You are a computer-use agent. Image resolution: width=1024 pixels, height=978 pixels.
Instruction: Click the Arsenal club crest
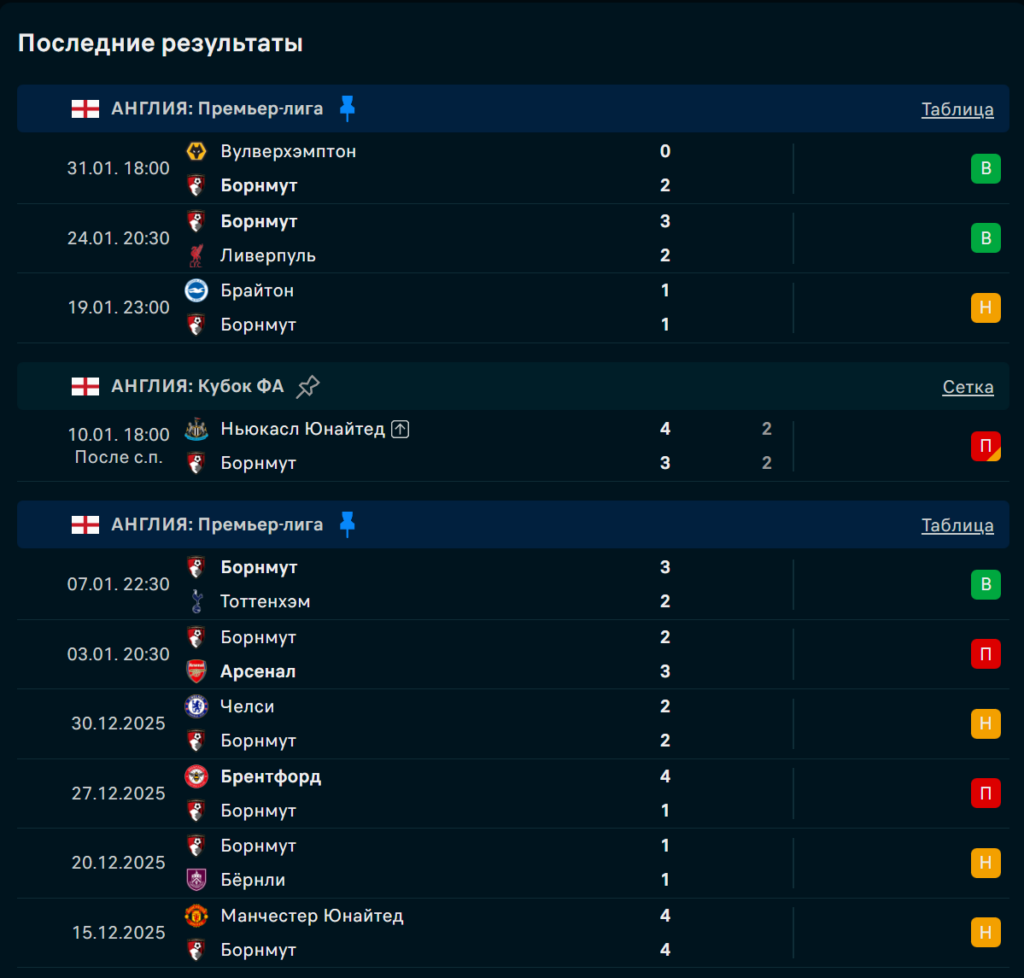point(196,672)
